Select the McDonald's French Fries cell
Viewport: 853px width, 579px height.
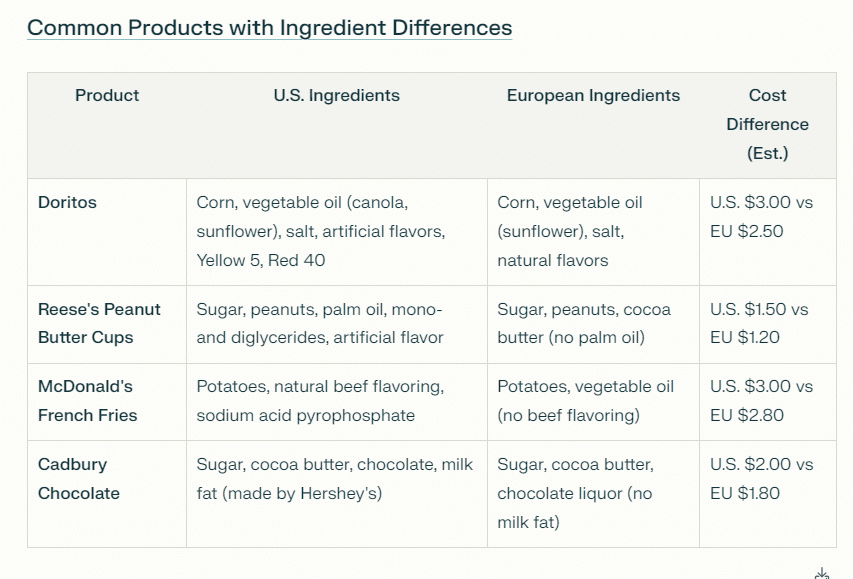(87, 400)
